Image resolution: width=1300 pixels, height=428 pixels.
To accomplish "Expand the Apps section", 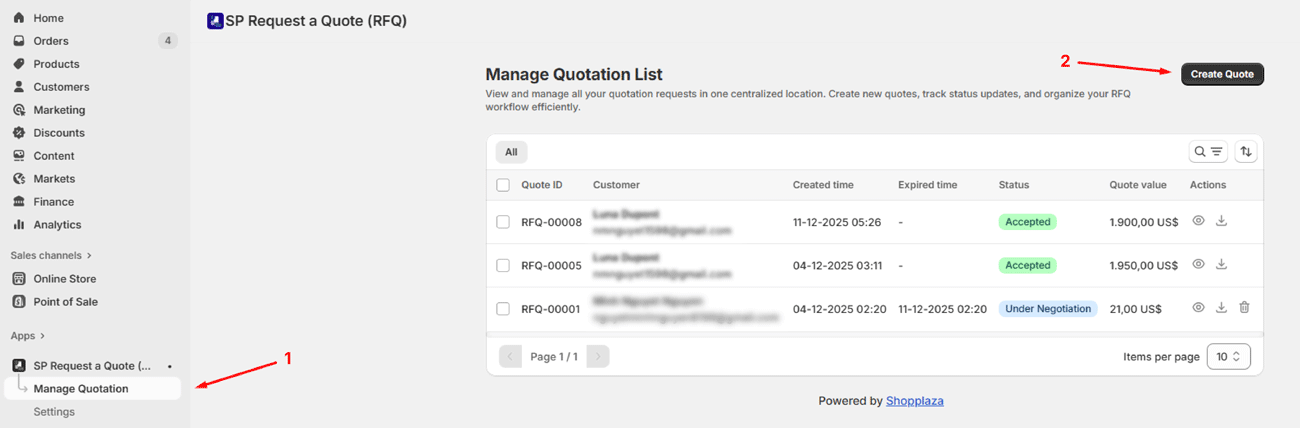I will (28, 336).
